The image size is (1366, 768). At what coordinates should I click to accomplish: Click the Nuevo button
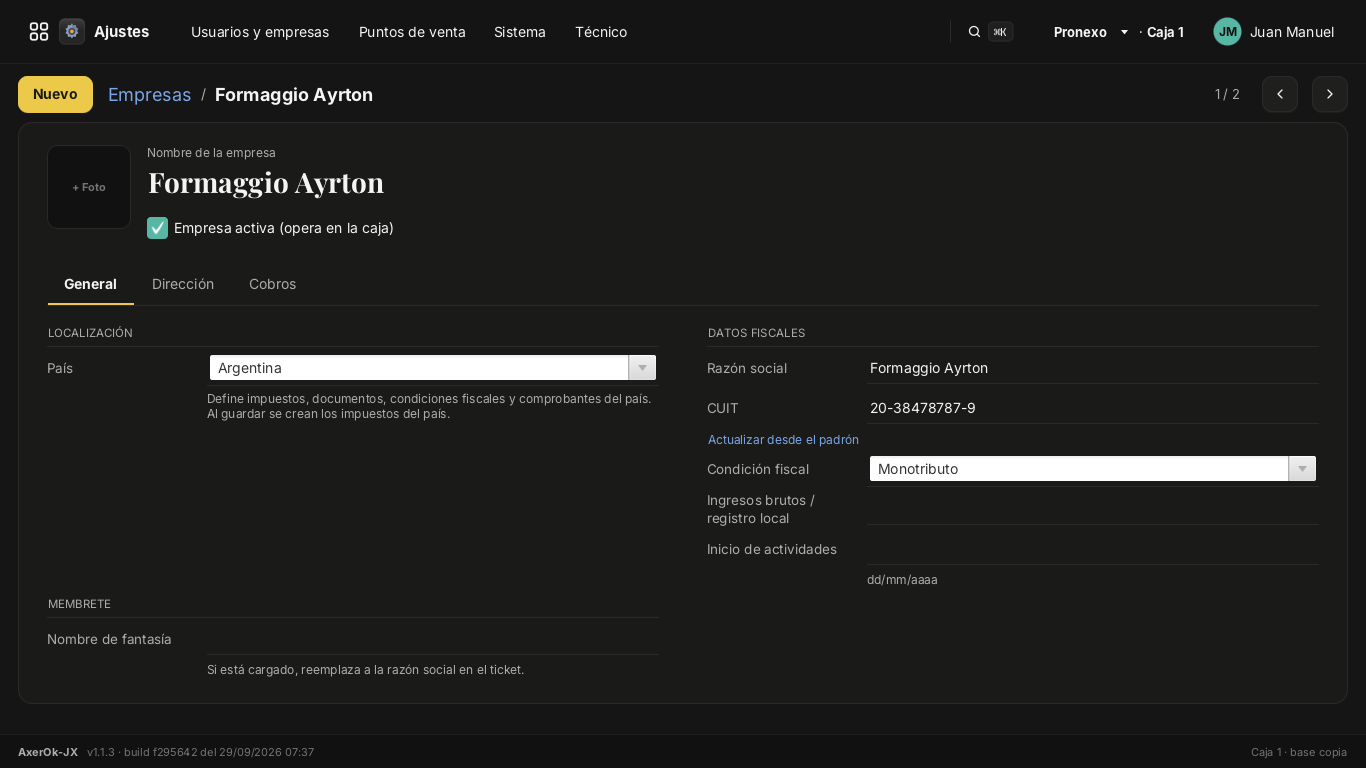[55, 94]
